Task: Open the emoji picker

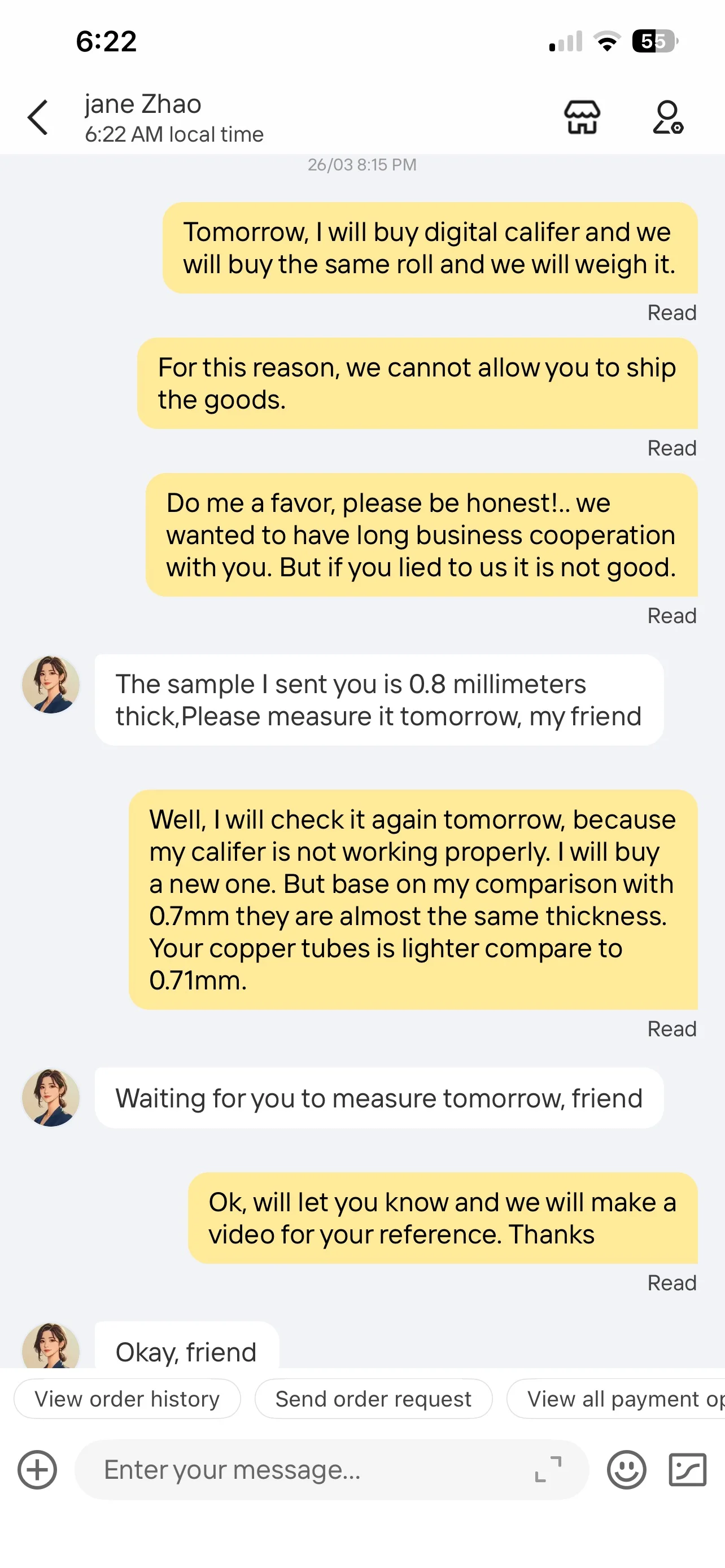Action: [626, 1469]
